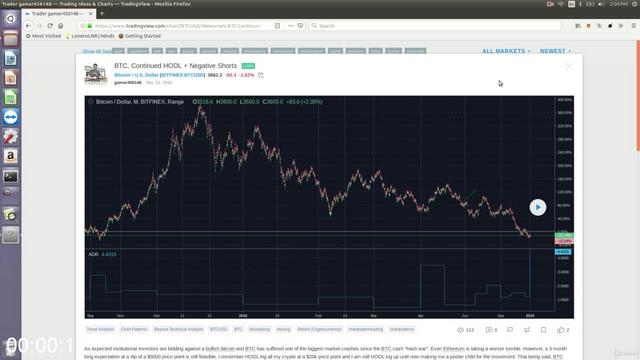The height and width of the screenshot is (360, 640).
Task: Click the views eye icon
Action: pos(460,330)
